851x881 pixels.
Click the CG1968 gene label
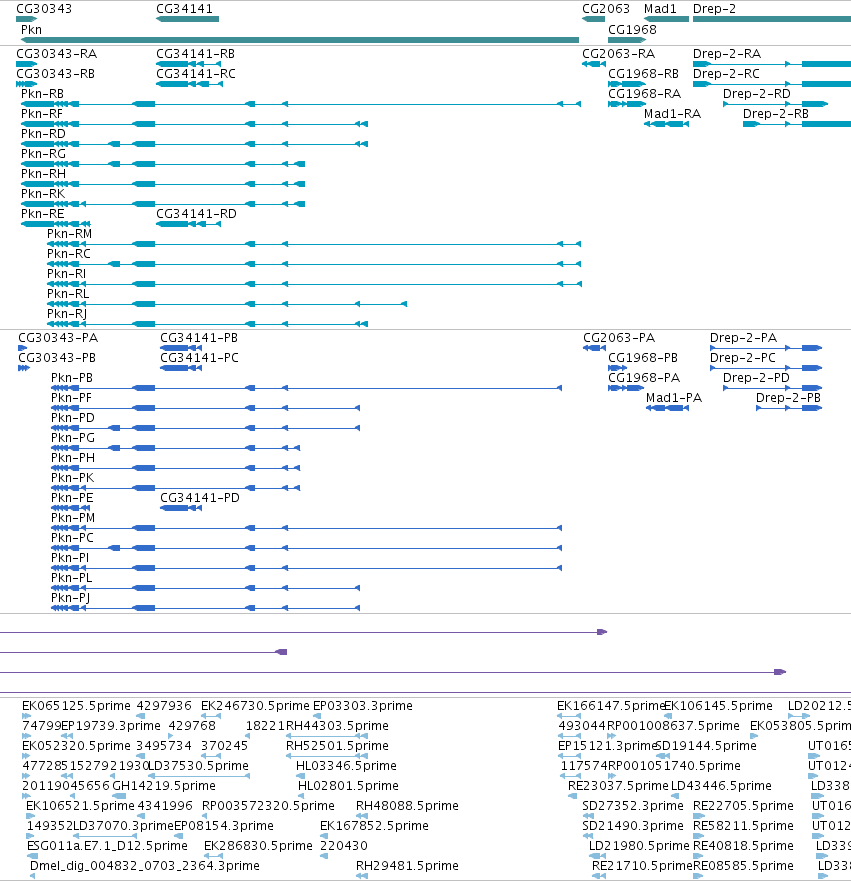click(x=632, y=29)
